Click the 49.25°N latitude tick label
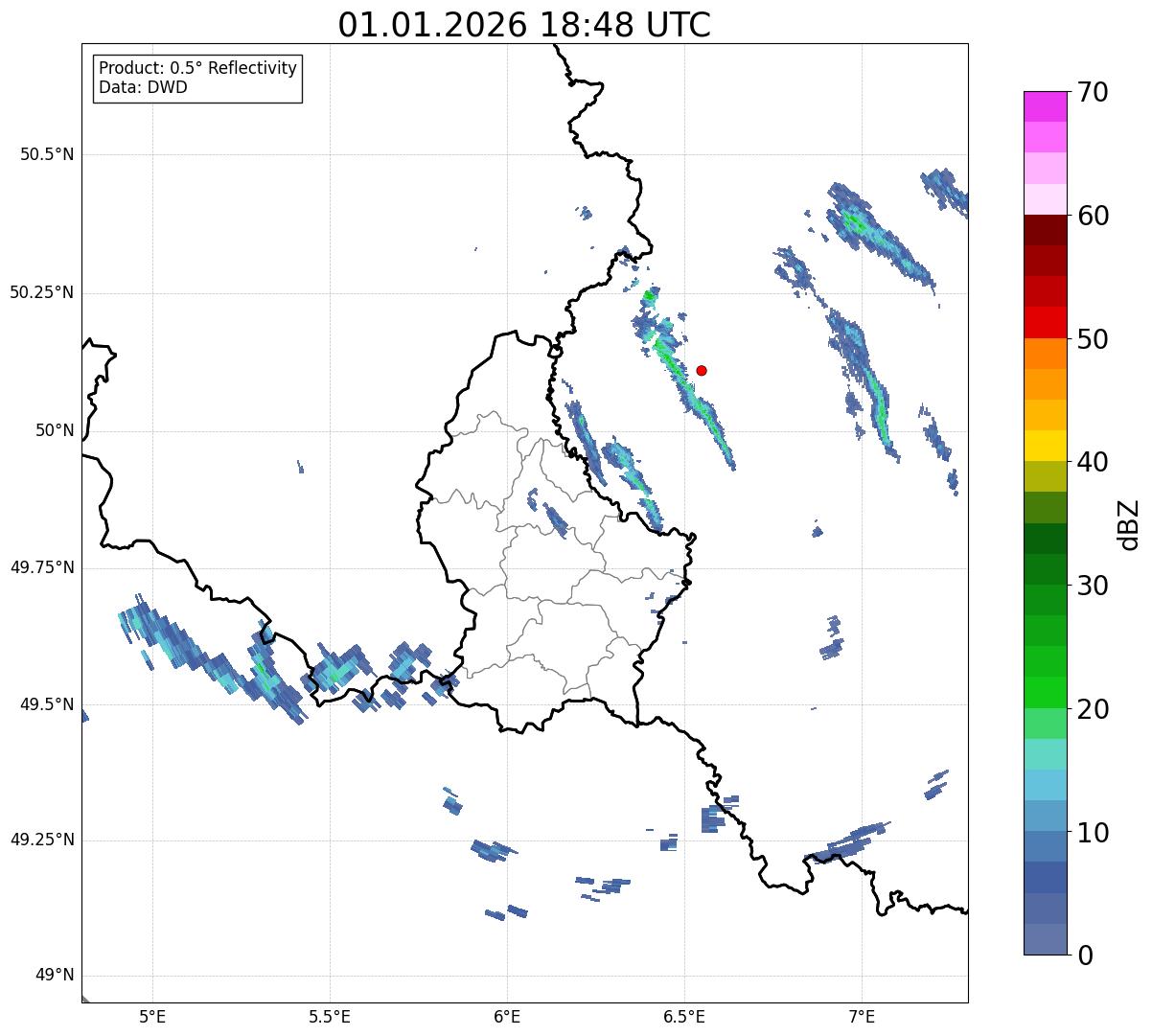Screen dimensions: 1152x1036 pos(42,840)
